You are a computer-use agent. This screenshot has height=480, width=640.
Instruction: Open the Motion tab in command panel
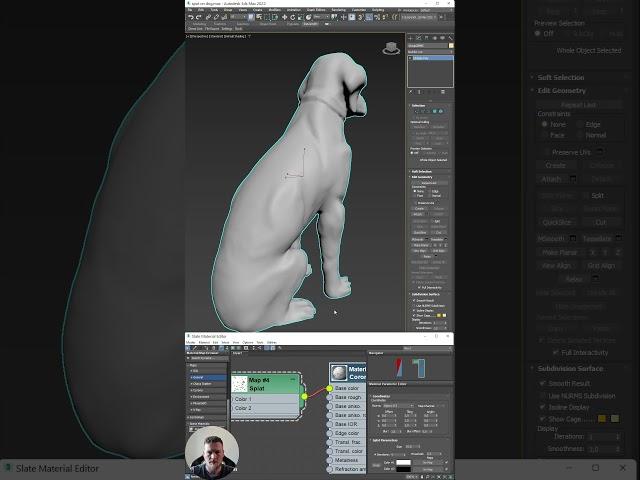(435, 38)
